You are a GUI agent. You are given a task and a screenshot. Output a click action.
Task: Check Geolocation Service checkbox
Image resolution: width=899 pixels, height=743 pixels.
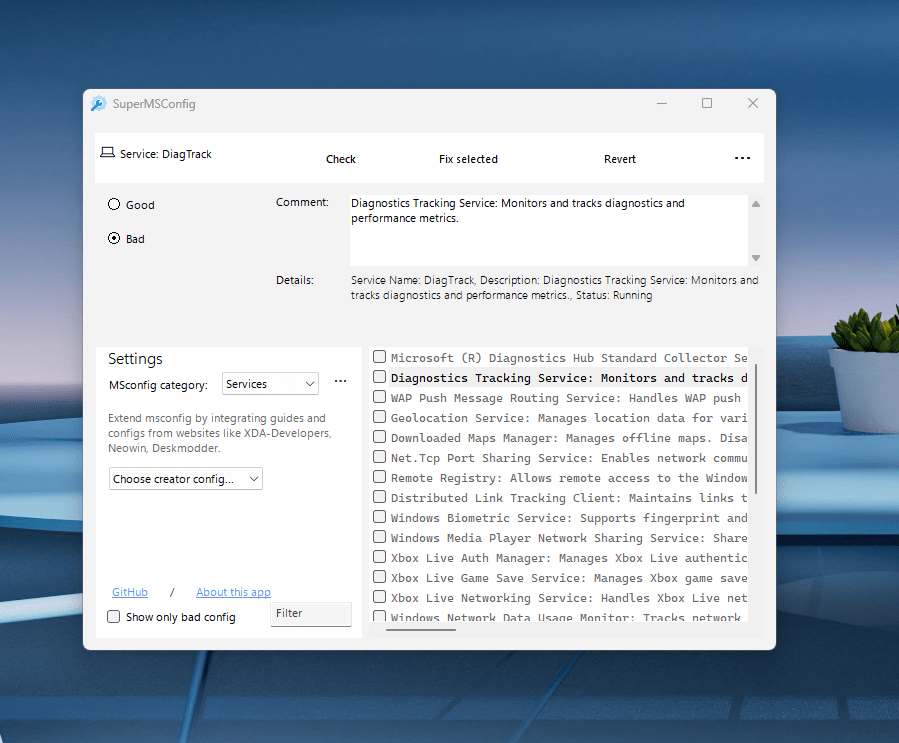(x=379, y=417)
